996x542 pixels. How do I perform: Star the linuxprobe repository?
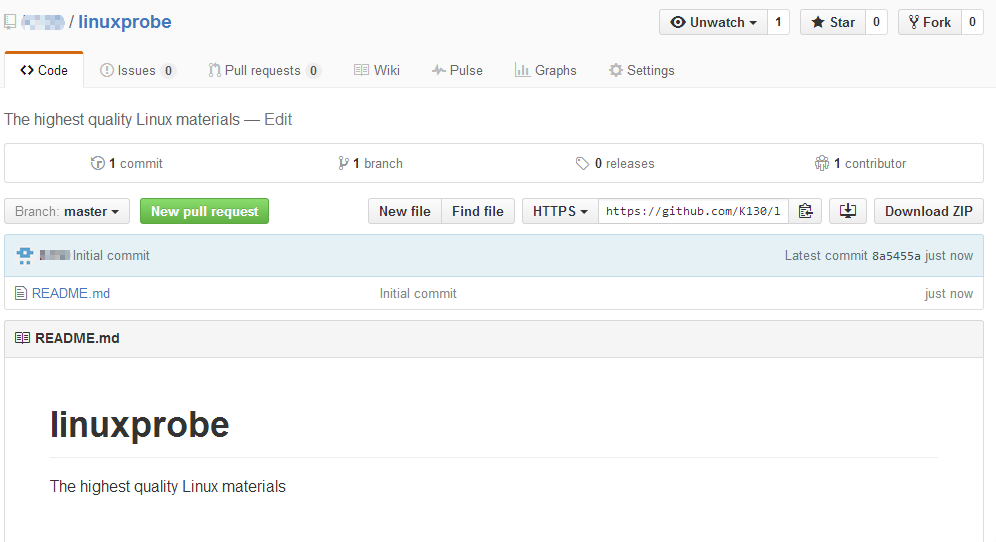pyautogui.click(x=833, y=22)
